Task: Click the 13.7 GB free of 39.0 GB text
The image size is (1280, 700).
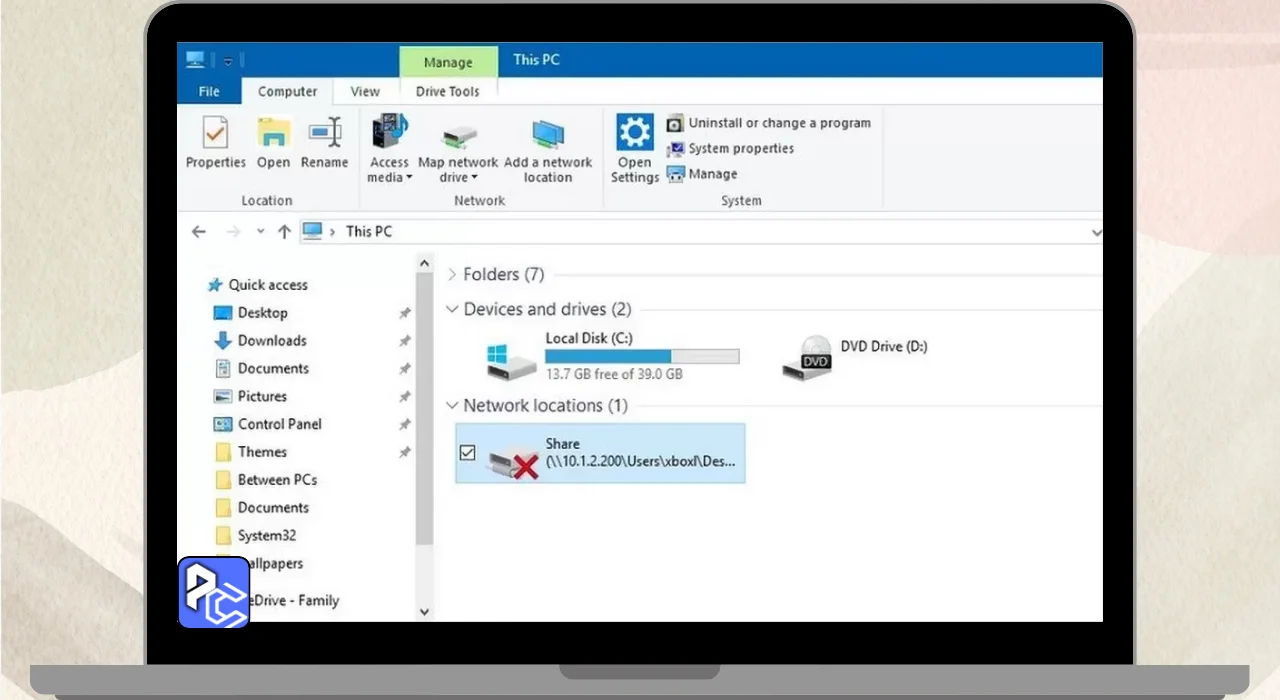Action: [614, 374]
